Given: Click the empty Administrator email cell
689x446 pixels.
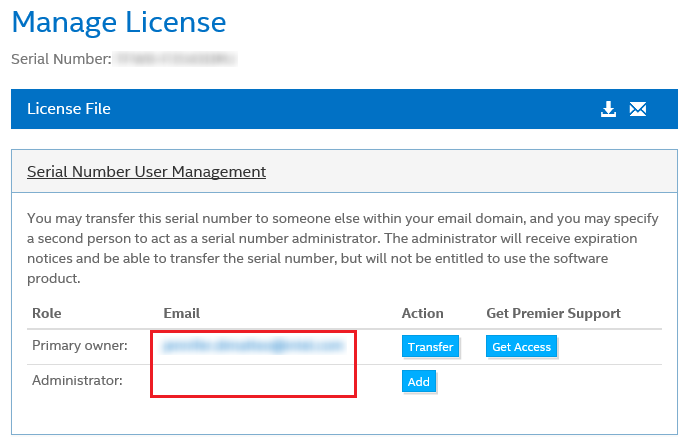Looking at the screenshot, I should tap(251, 381).
